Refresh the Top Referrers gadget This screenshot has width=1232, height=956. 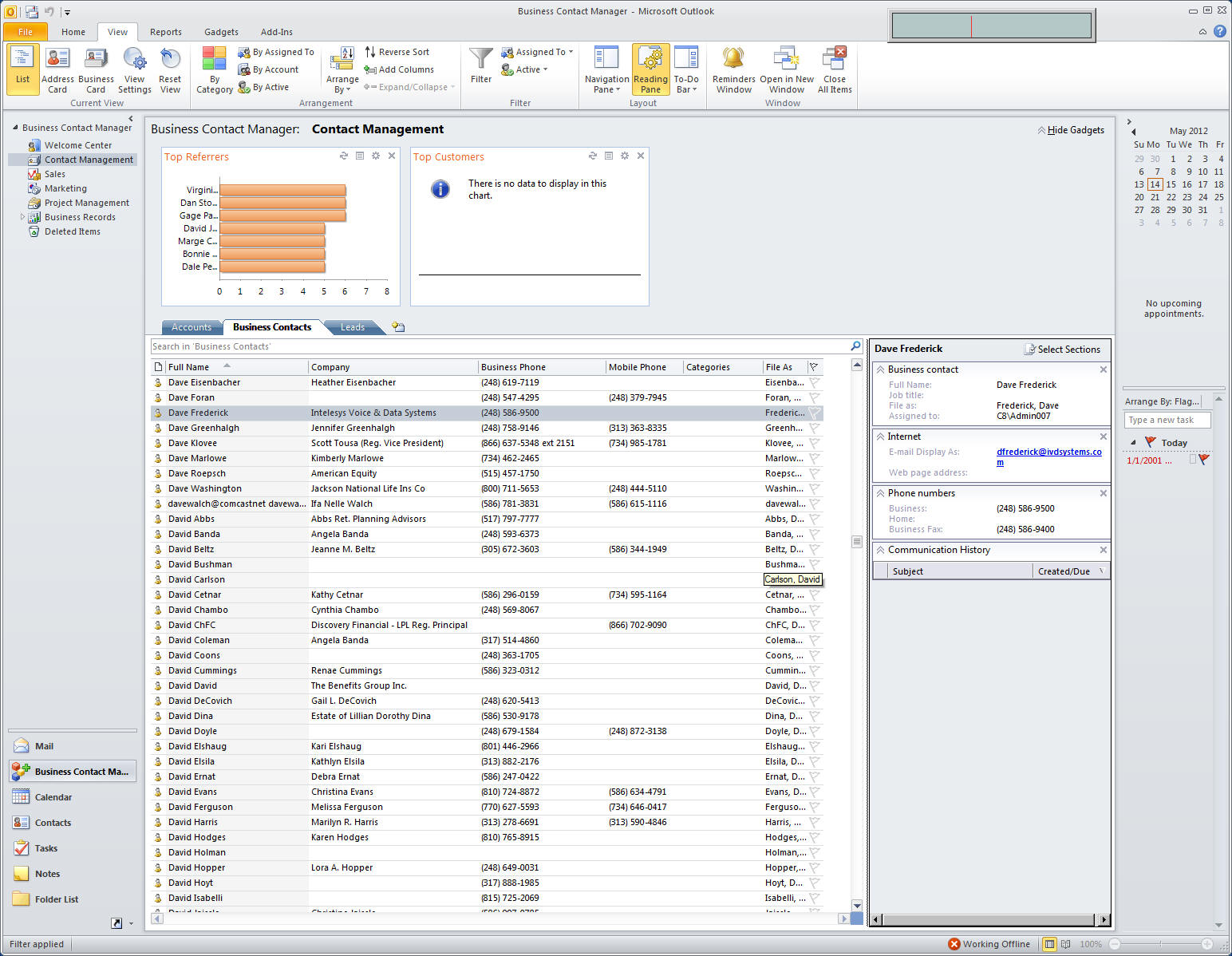[344, 156]
